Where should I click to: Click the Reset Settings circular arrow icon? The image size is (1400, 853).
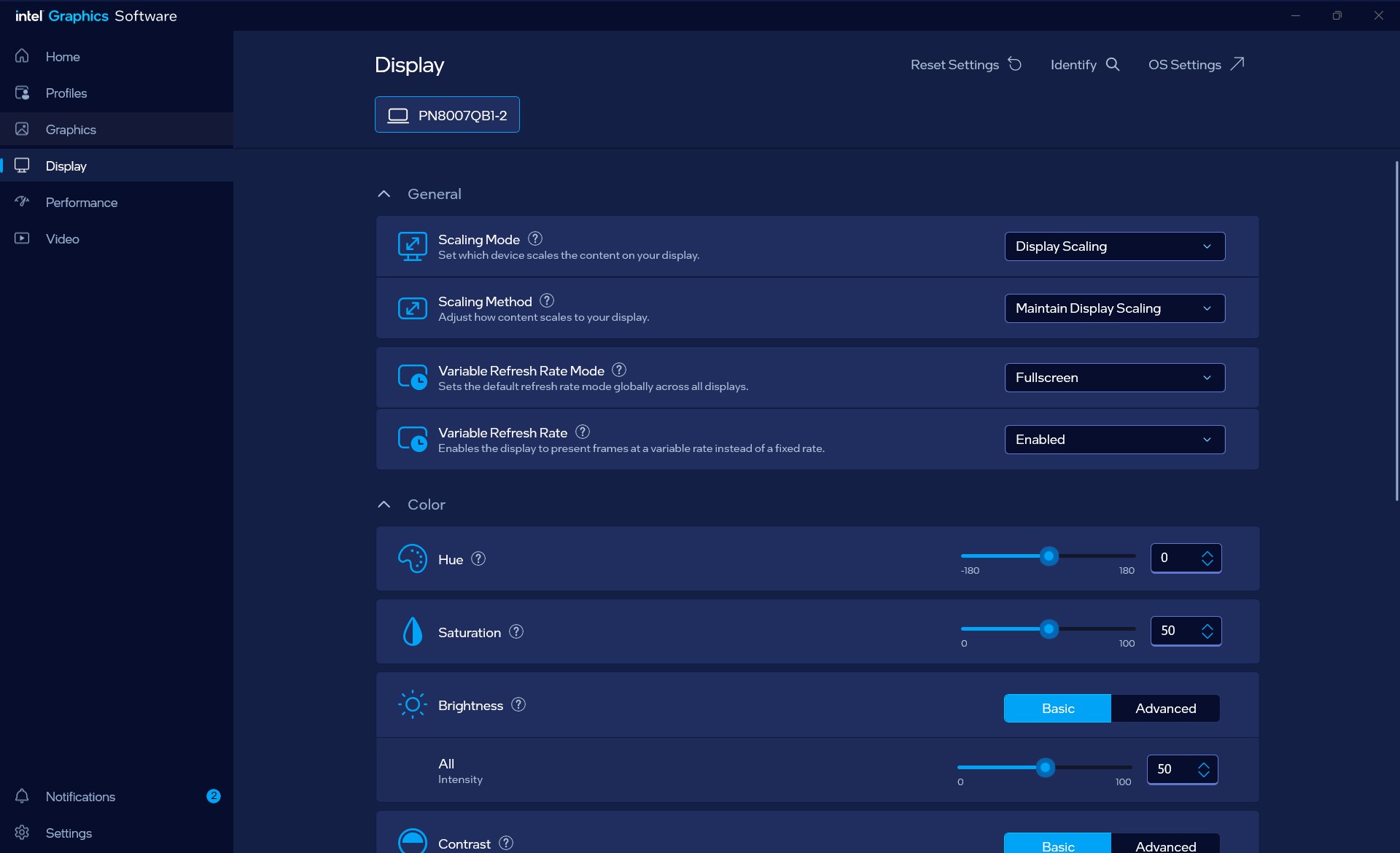coord(1015,64)
